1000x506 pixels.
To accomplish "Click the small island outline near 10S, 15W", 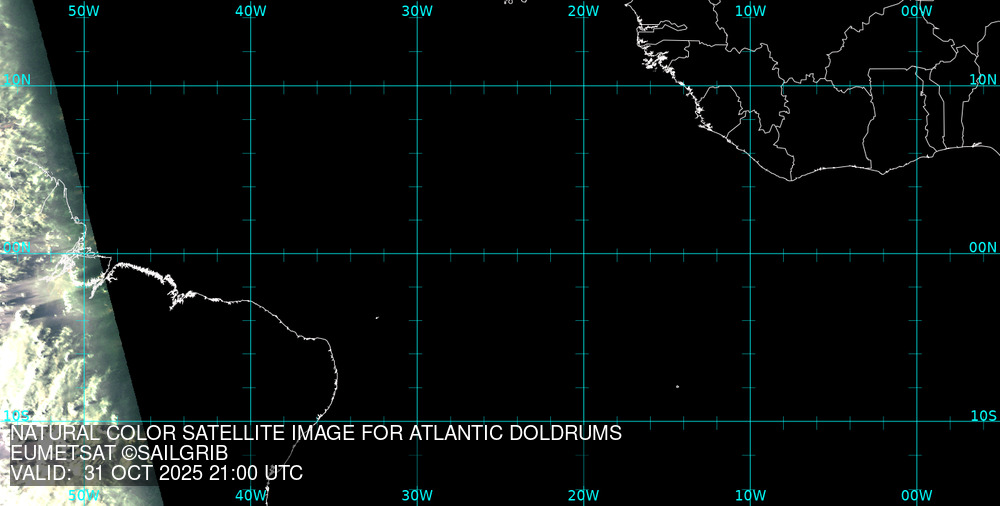I will coord(677,387).
